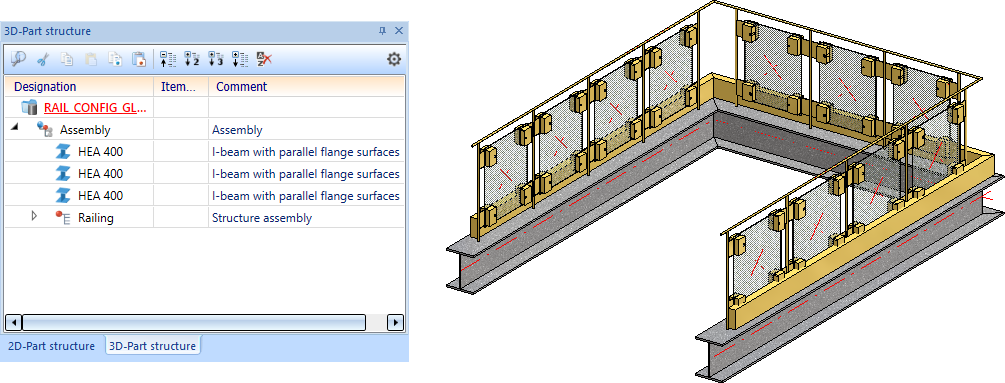
Task: Click the horizontal scrollbar thumb
Action: (194, 322)
